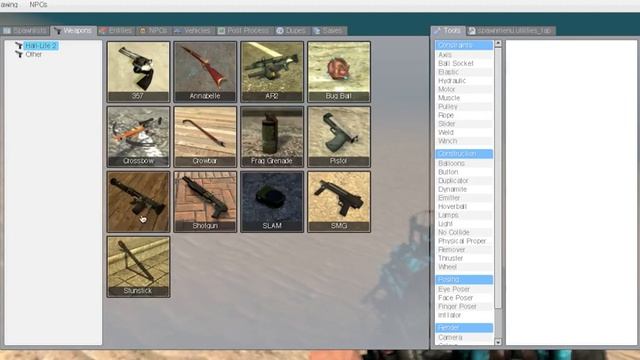Select the Elastic constraint tool
Image resolution: width=640 pixels, height=360 pixels.
464,72
